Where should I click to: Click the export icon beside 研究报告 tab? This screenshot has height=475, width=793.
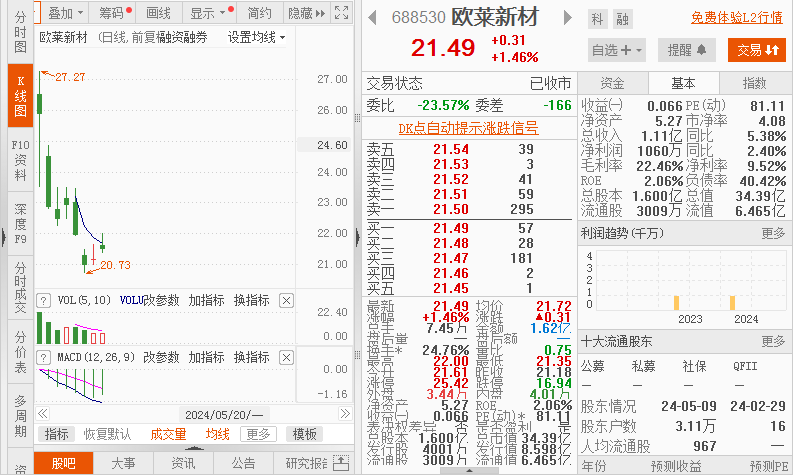pos(341,463)
